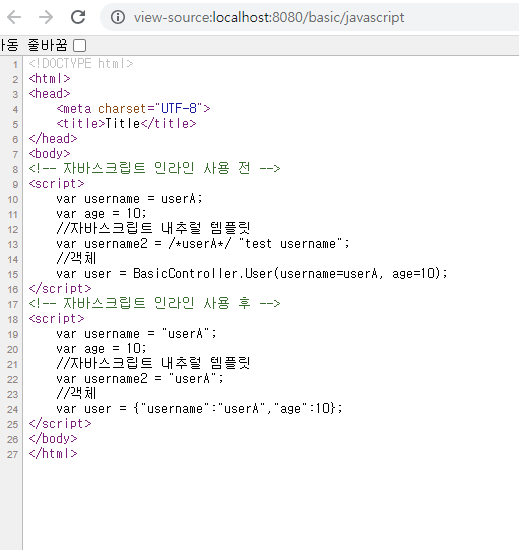Select the line 3 opening head tag
The width and height of the screenshot is (519, 550).
click(x=49, y=94)
